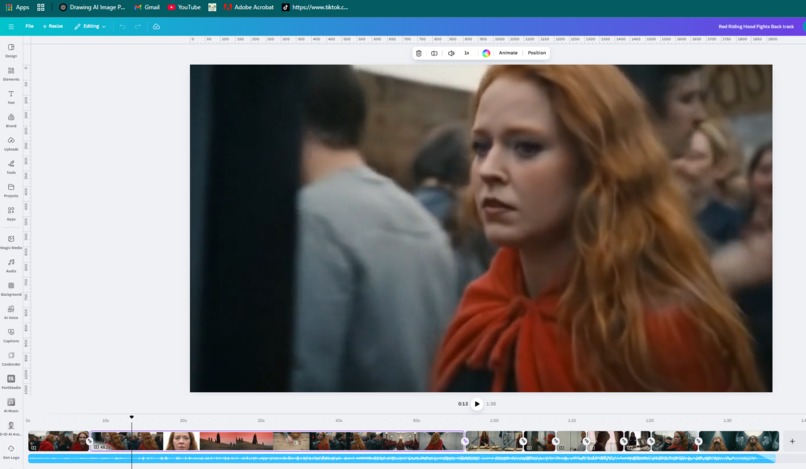Open the AI Music app

11,405
